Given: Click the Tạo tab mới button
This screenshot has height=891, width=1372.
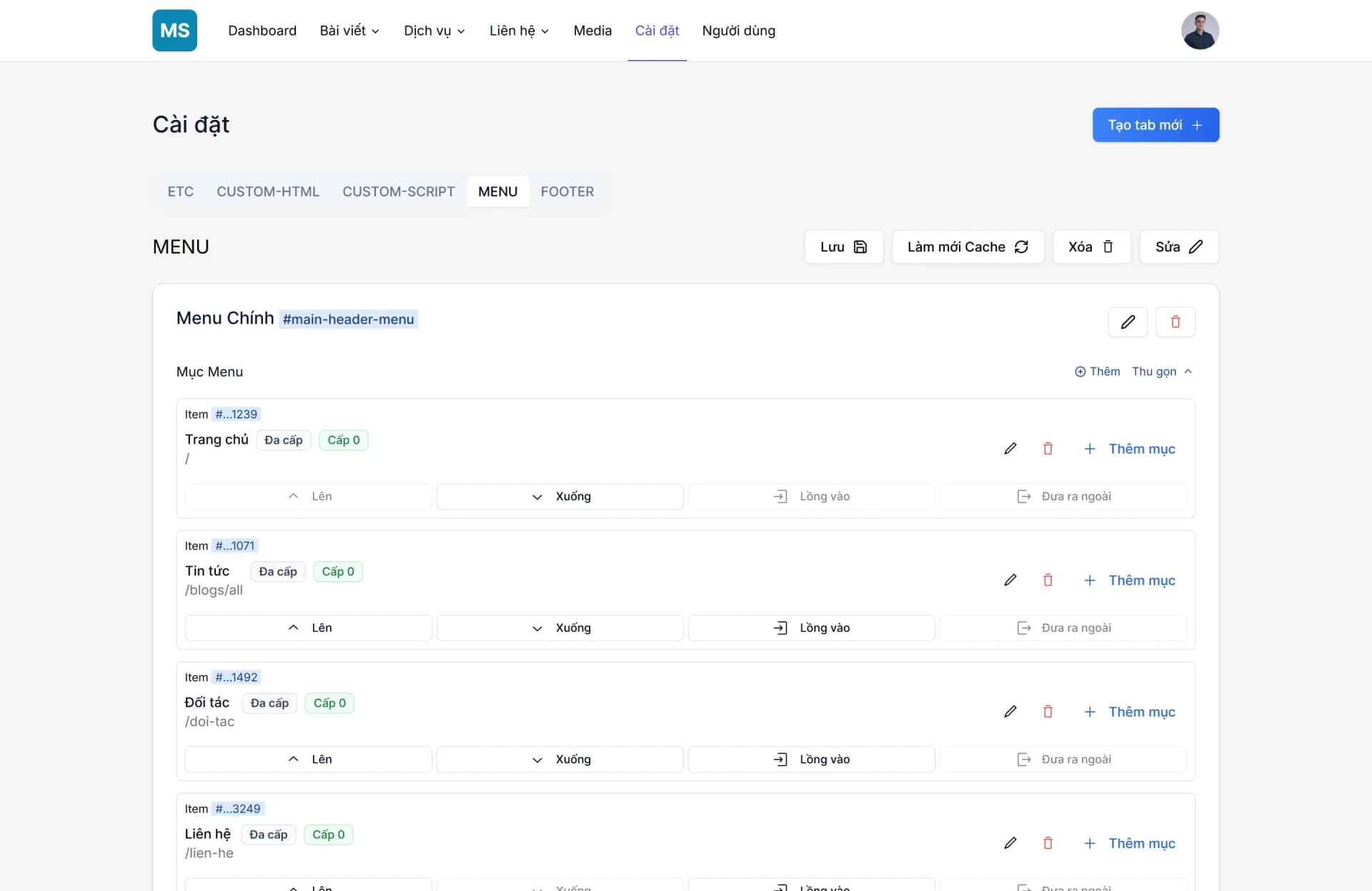Looking at the screenshot, I should point(1155,124).
